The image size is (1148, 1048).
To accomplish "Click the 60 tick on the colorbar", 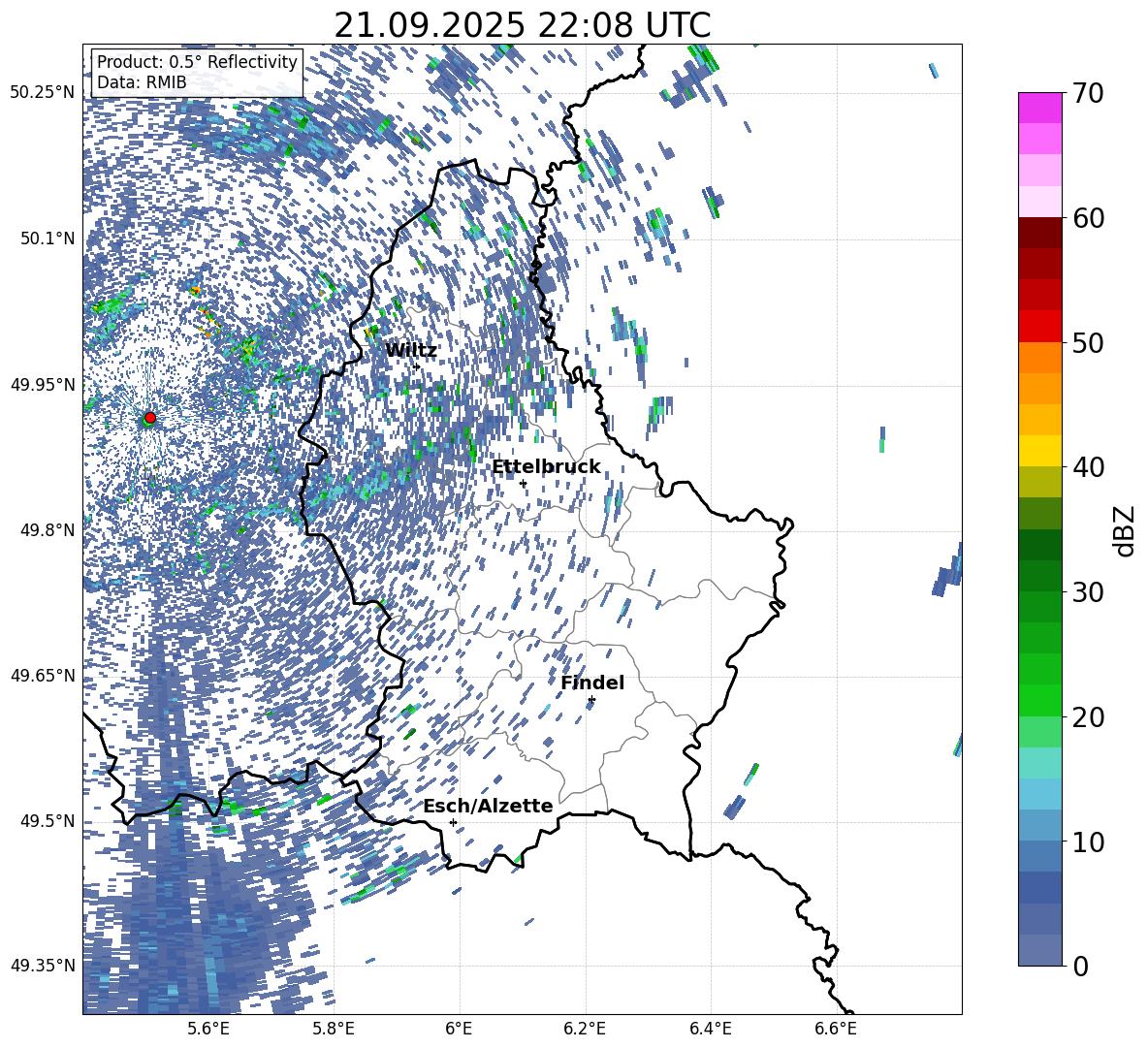I will [x=1088, y=218].
